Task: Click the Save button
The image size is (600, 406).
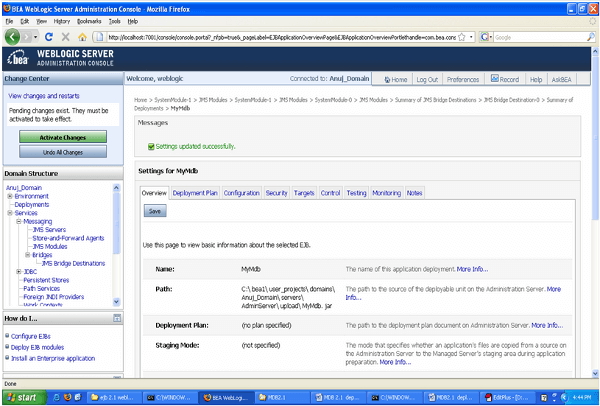Action: tap(155, 211)
